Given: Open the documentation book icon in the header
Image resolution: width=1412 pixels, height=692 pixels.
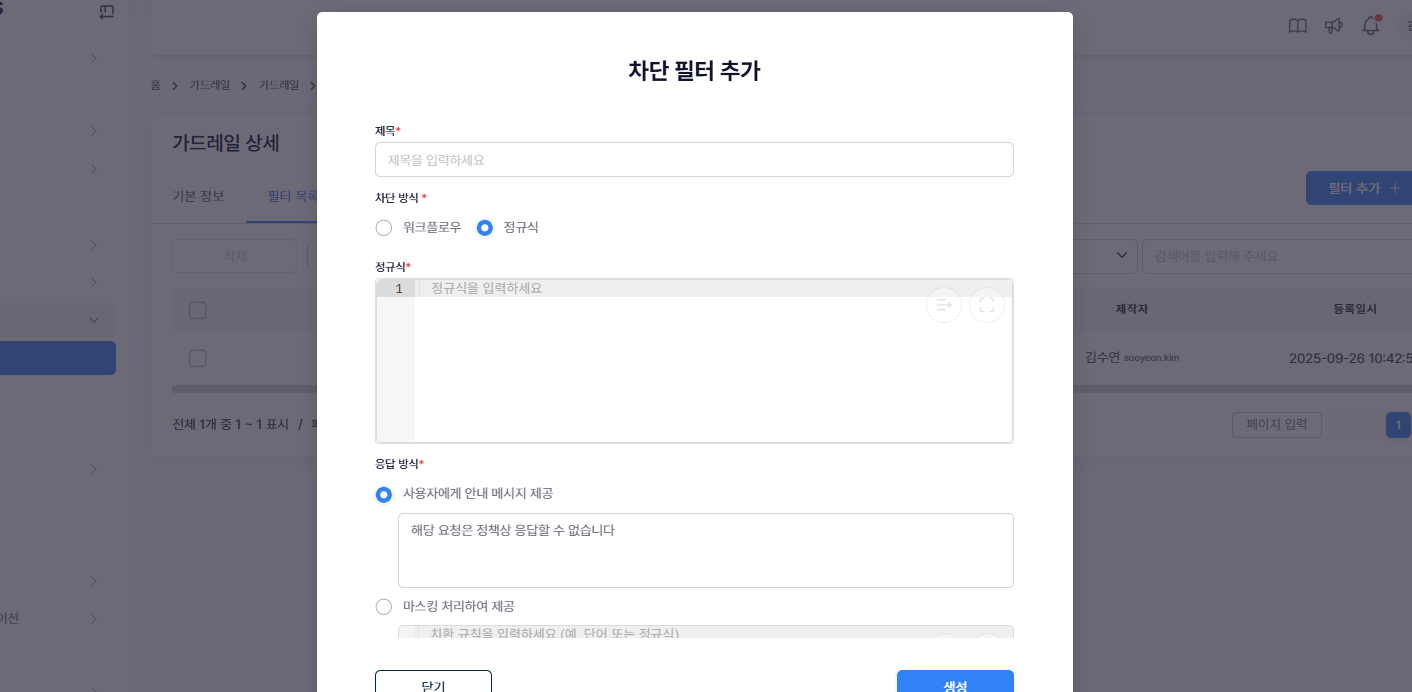Looking at the screenshot, I should 1297,26.
